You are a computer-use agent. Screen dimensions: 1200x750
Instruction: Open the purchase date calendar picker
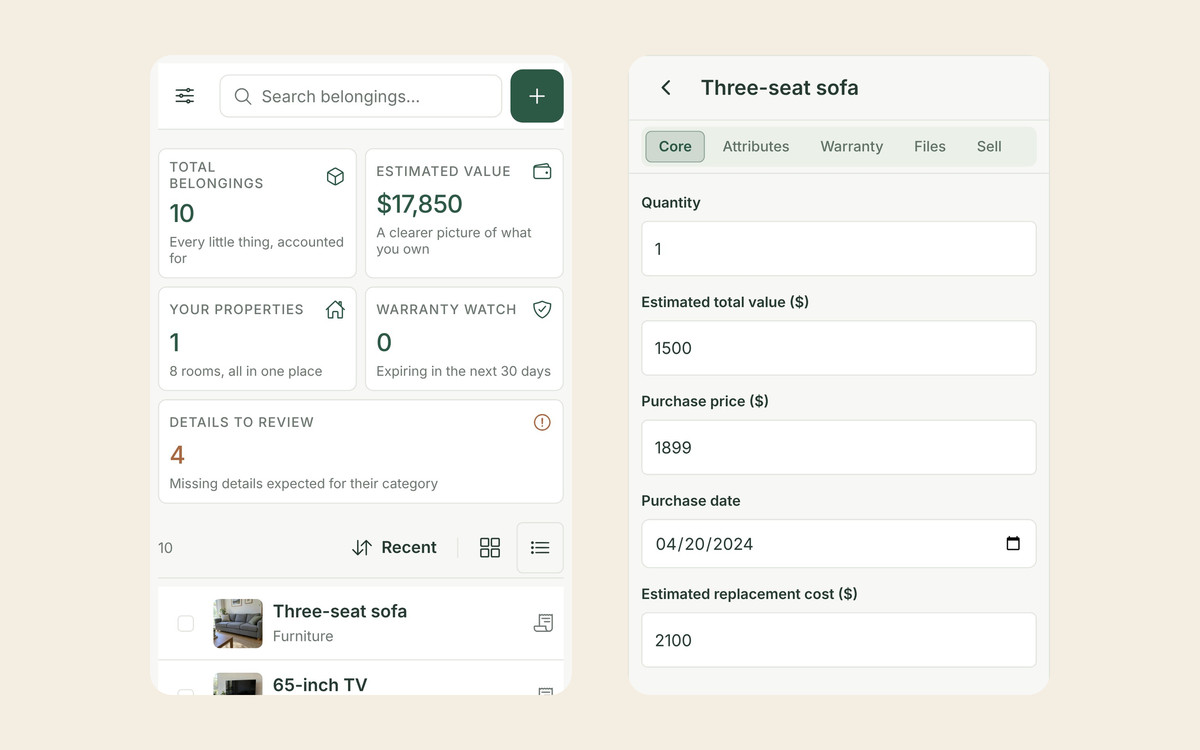click(x=1013, y=544)
